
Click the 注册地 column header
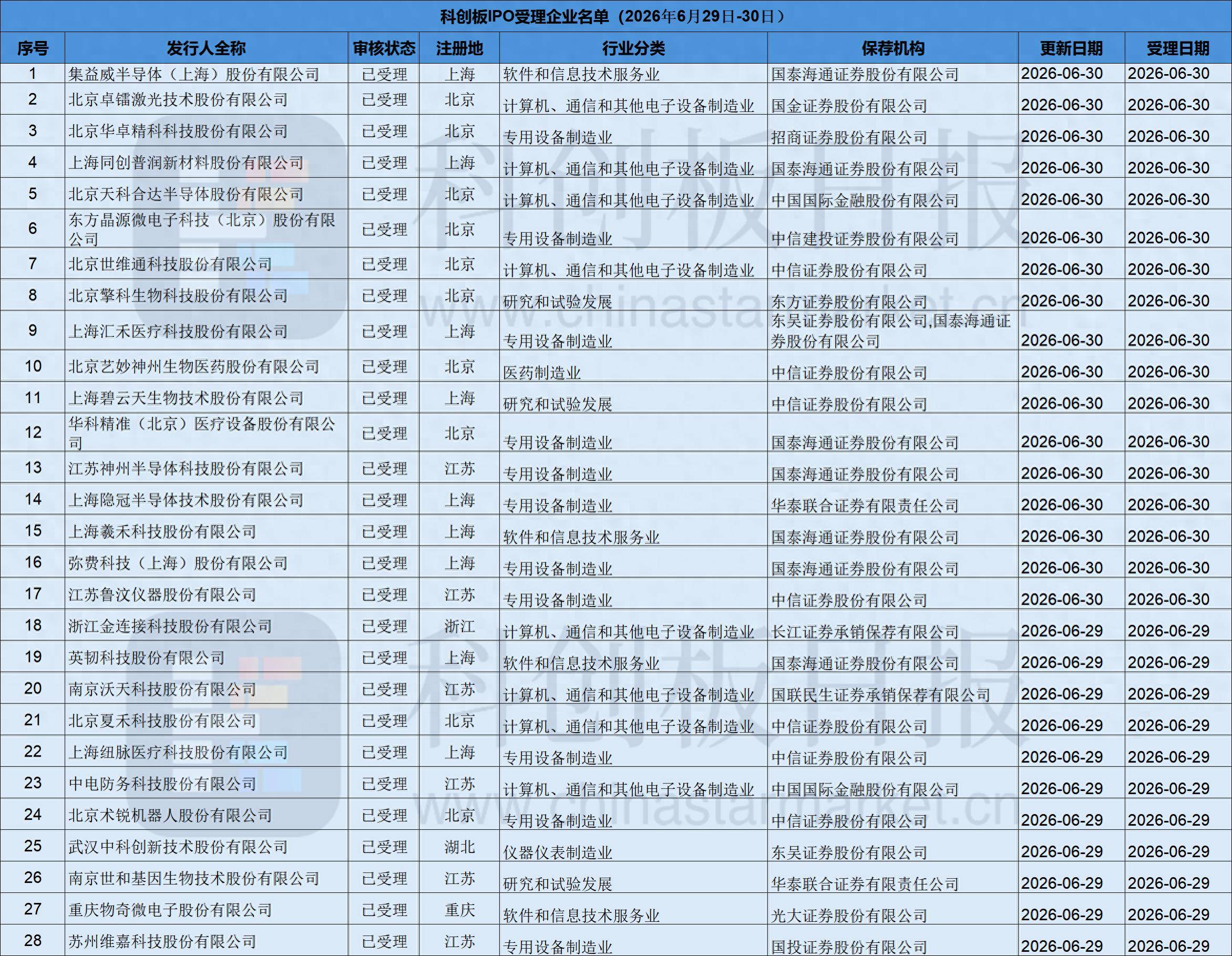(x=459, y=48)
